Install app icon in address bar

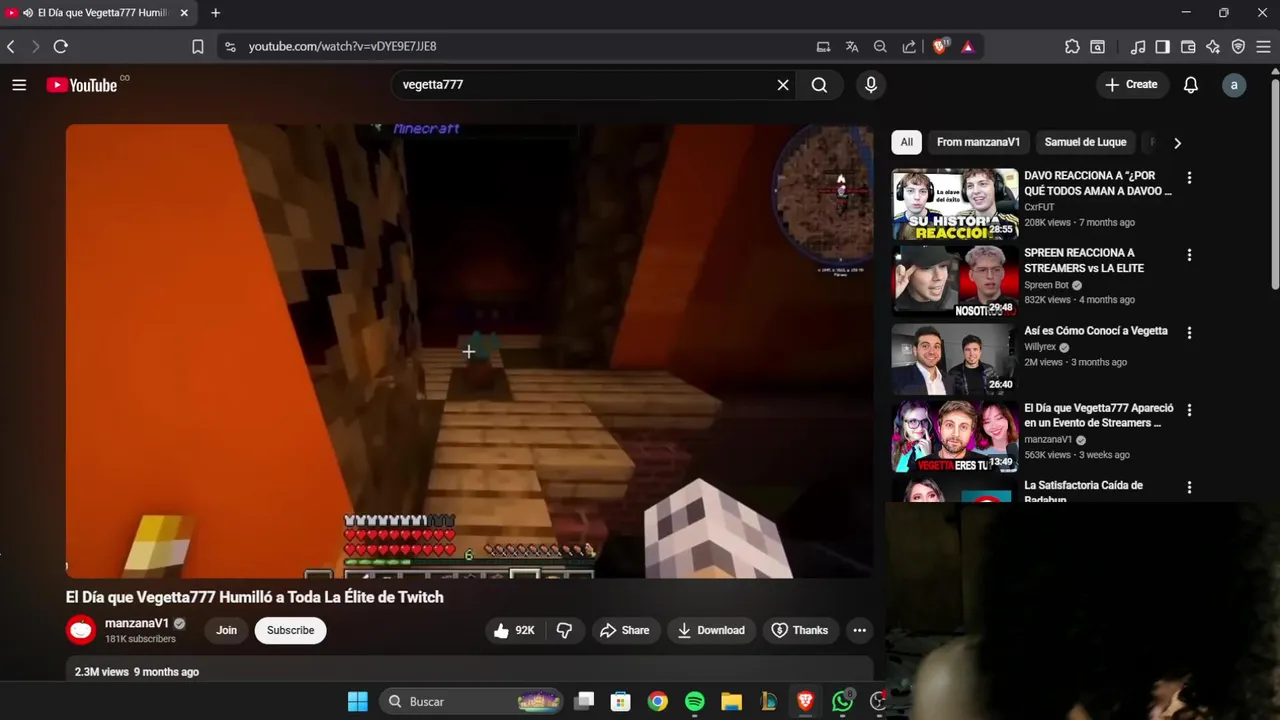point(823,46)
